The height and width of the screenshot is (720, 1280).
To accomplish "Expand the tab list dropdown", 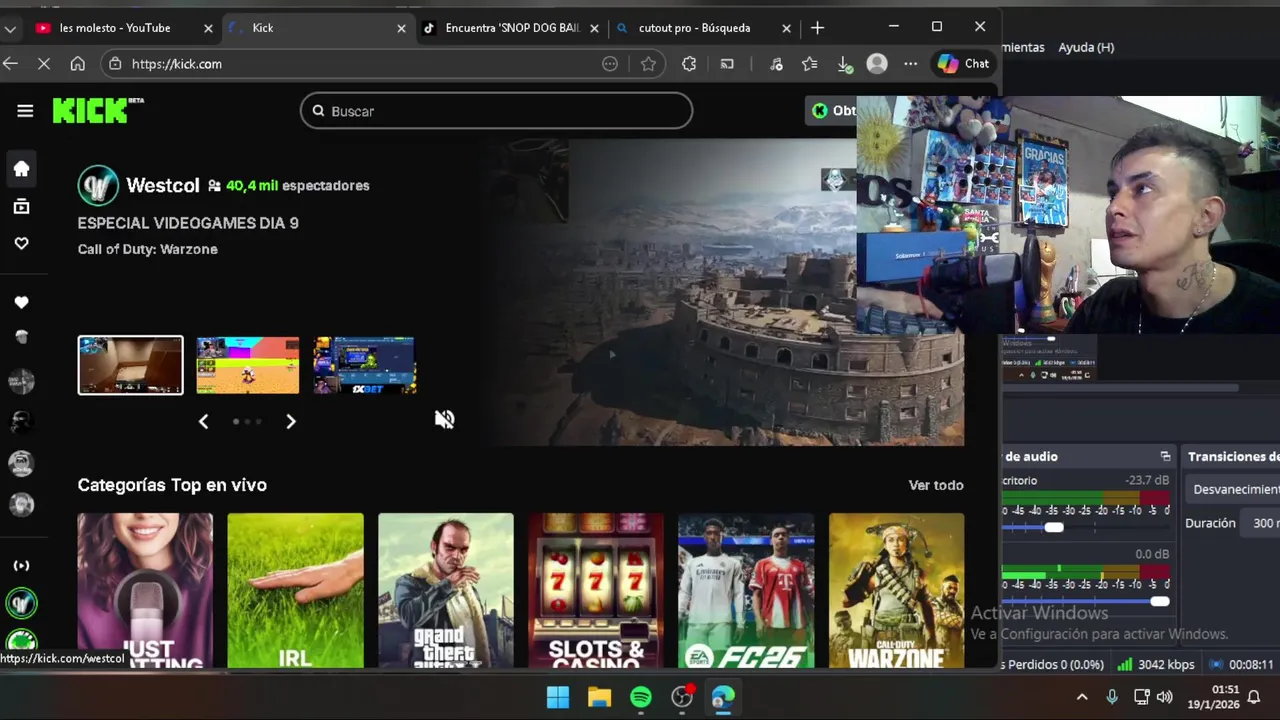I will (10, 28).
